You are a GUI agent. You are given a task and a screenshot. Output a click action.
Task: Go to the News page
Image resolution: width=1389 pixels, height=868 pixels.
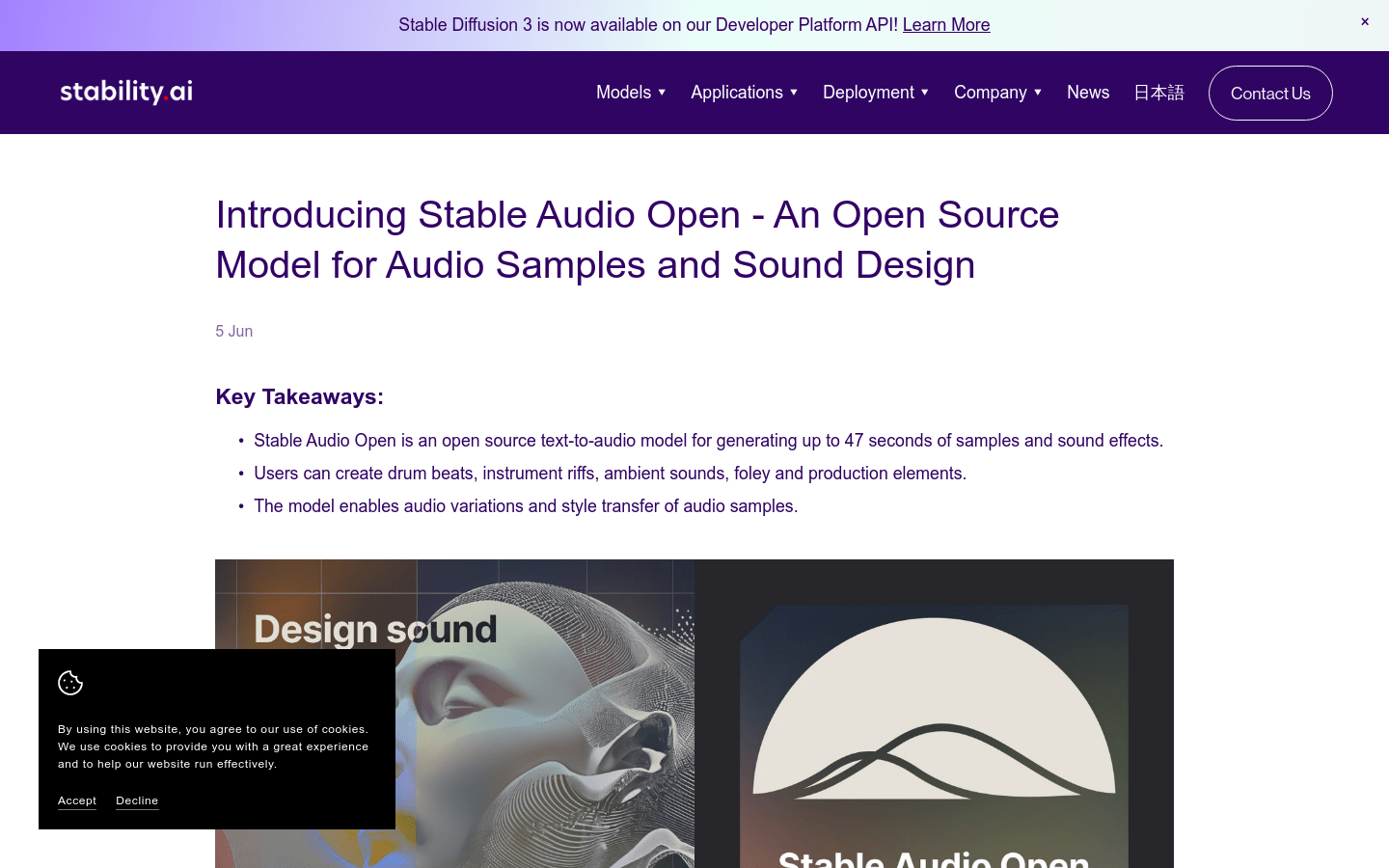click(x=1088, y=93)
